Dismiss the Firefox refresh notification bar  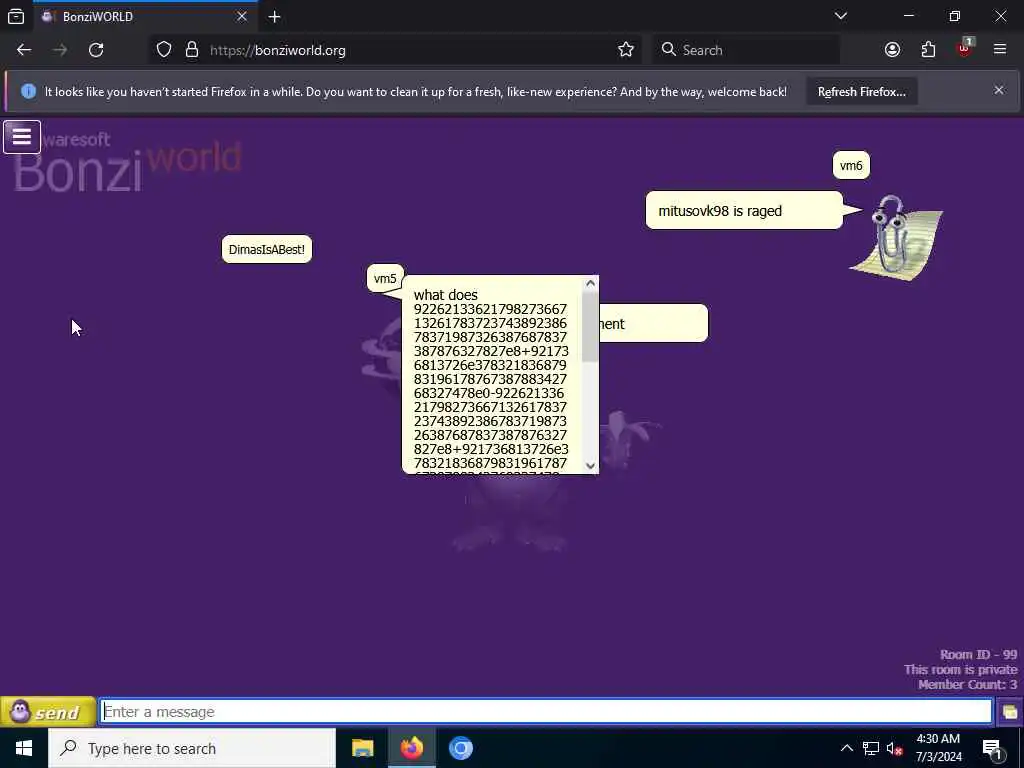(x=999, y=90)
